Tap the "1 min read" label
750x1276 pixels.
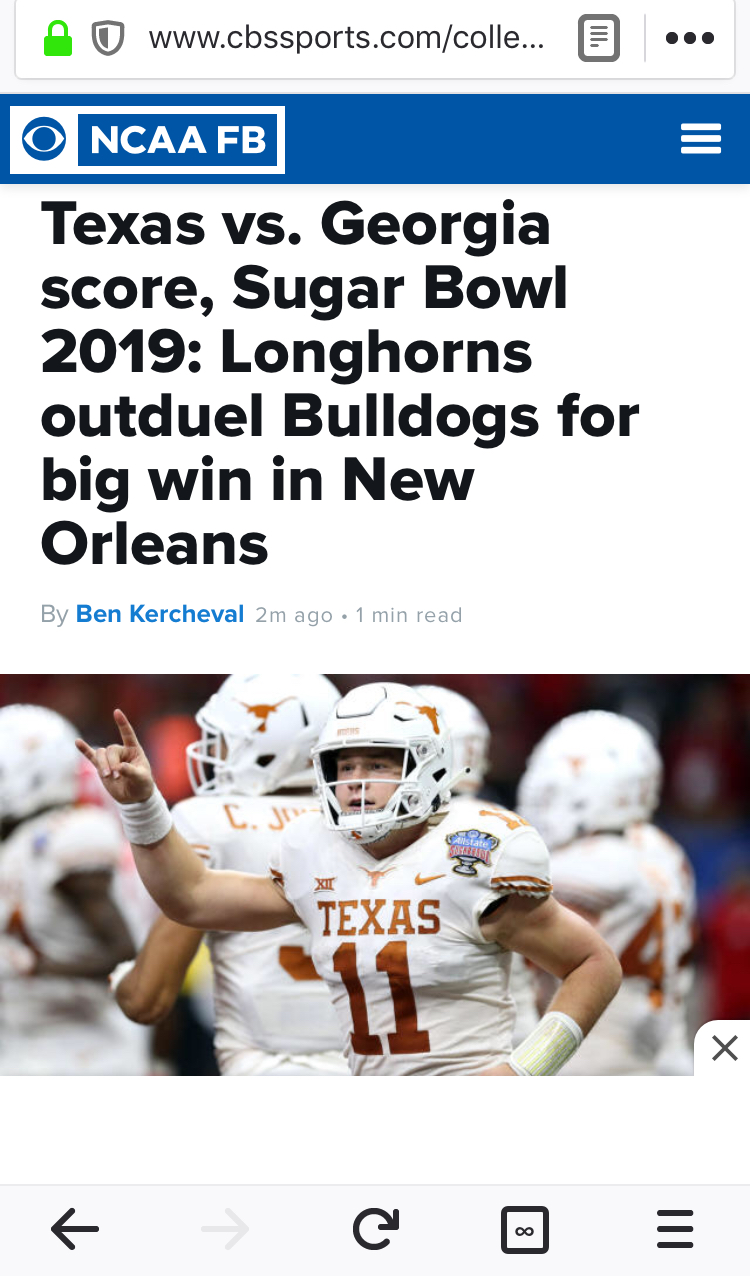pos(409,615)
